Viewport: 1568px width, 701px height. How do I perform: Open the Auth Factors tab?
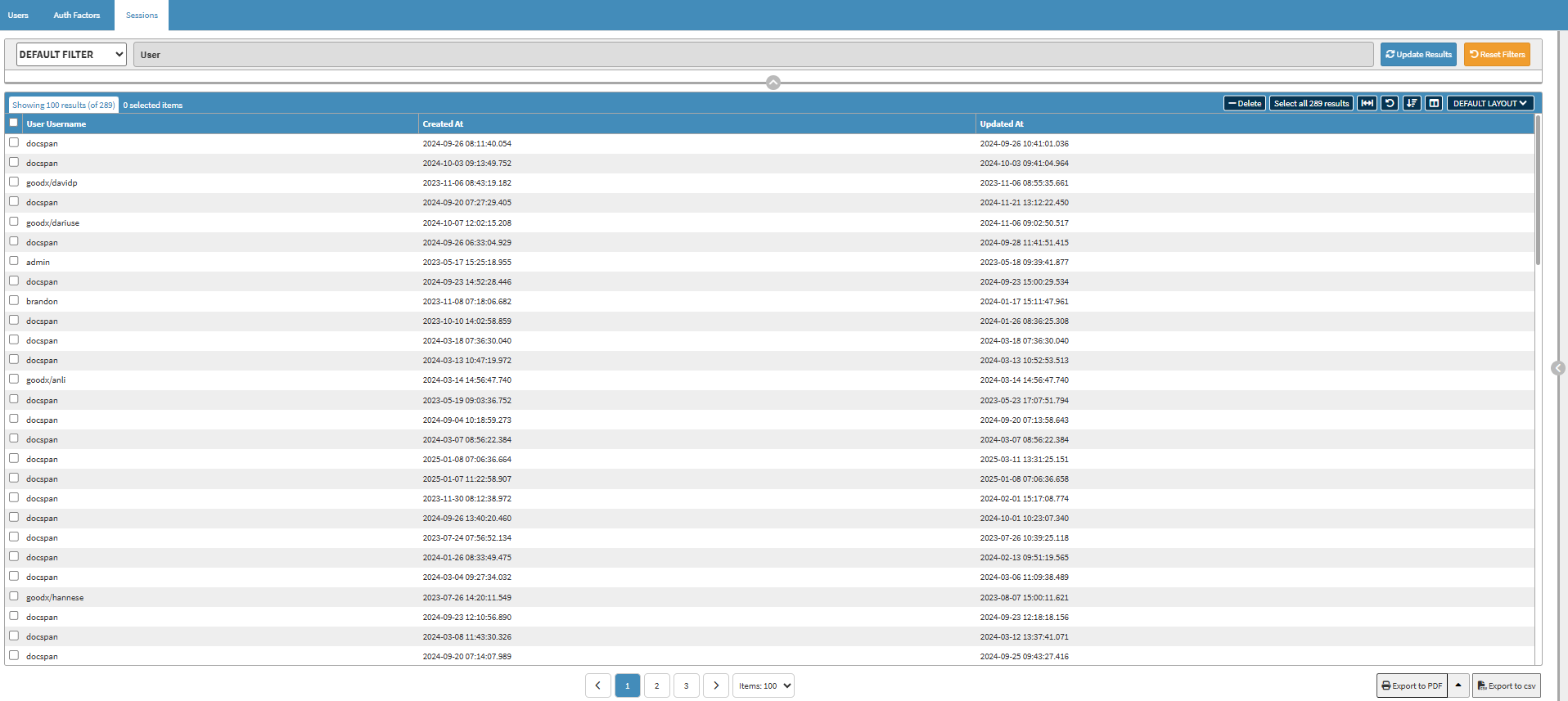coord(76,15)
